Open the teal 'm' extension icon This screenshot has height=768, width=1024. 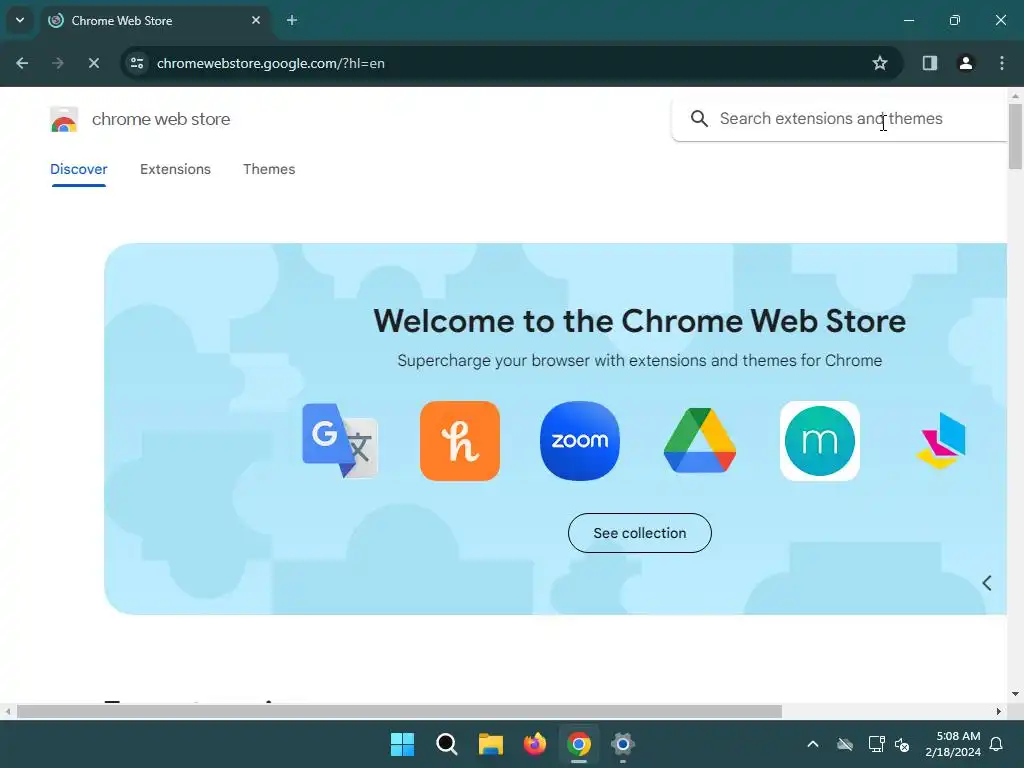pos(820,441)
